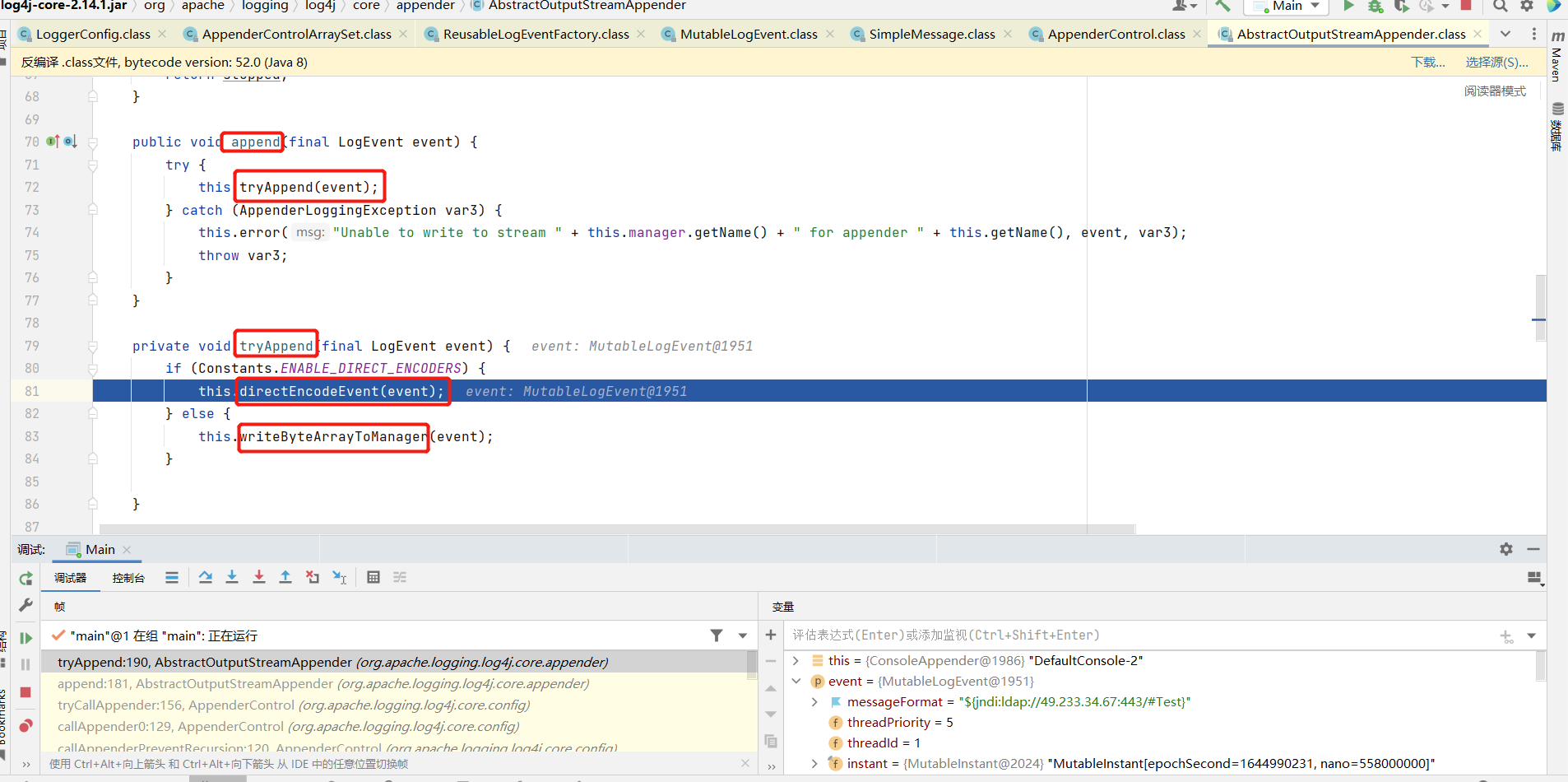1568x782 pixels.
Task: Run Main using the green Run icon
Action: pos(1348,7)
